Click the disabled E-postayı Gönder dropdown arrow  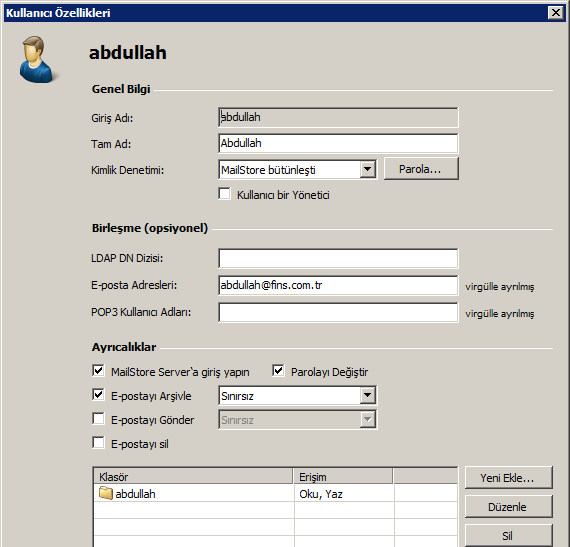[x=368, y=419]
